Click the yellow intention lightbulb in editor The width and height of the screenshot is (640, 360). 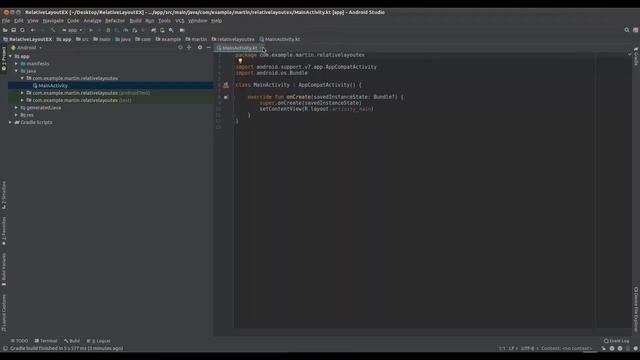tap(240, 61)
